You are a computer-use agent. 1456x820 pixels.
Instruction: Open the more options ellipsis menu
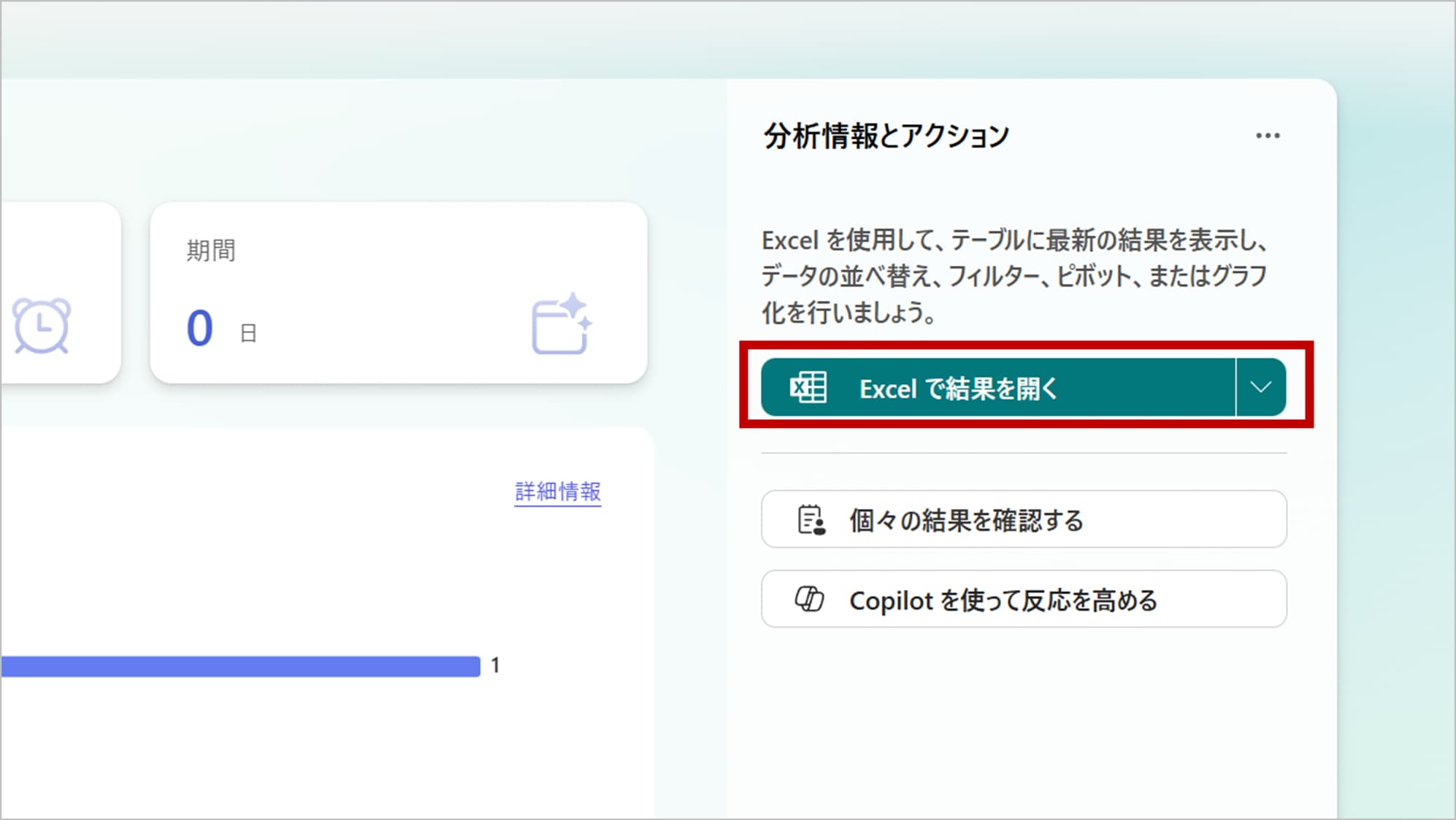pyautogui.click(x=1268, y=136)
